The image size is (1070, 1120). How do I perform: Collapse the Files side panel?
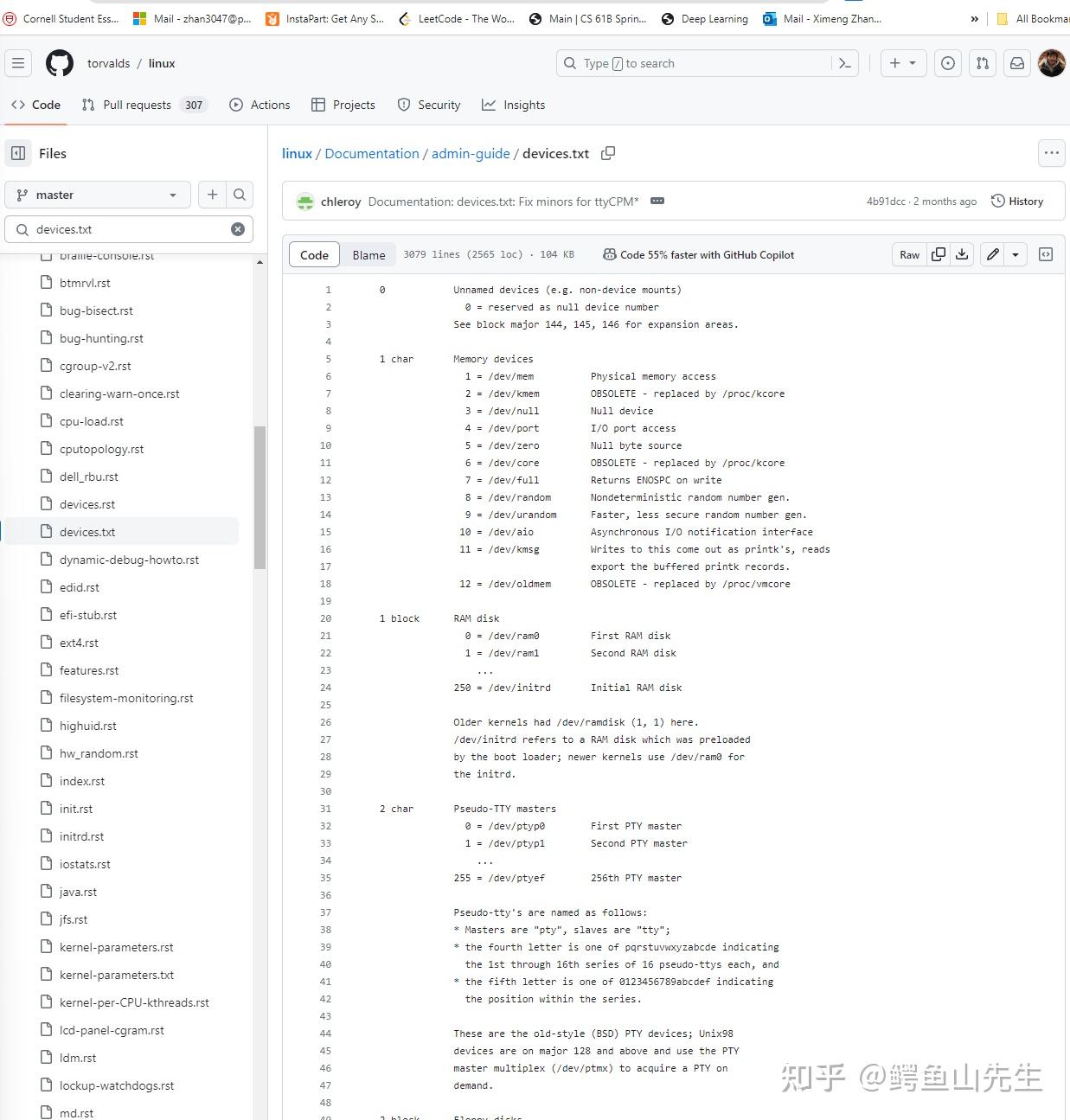click(x=17, y=153)
